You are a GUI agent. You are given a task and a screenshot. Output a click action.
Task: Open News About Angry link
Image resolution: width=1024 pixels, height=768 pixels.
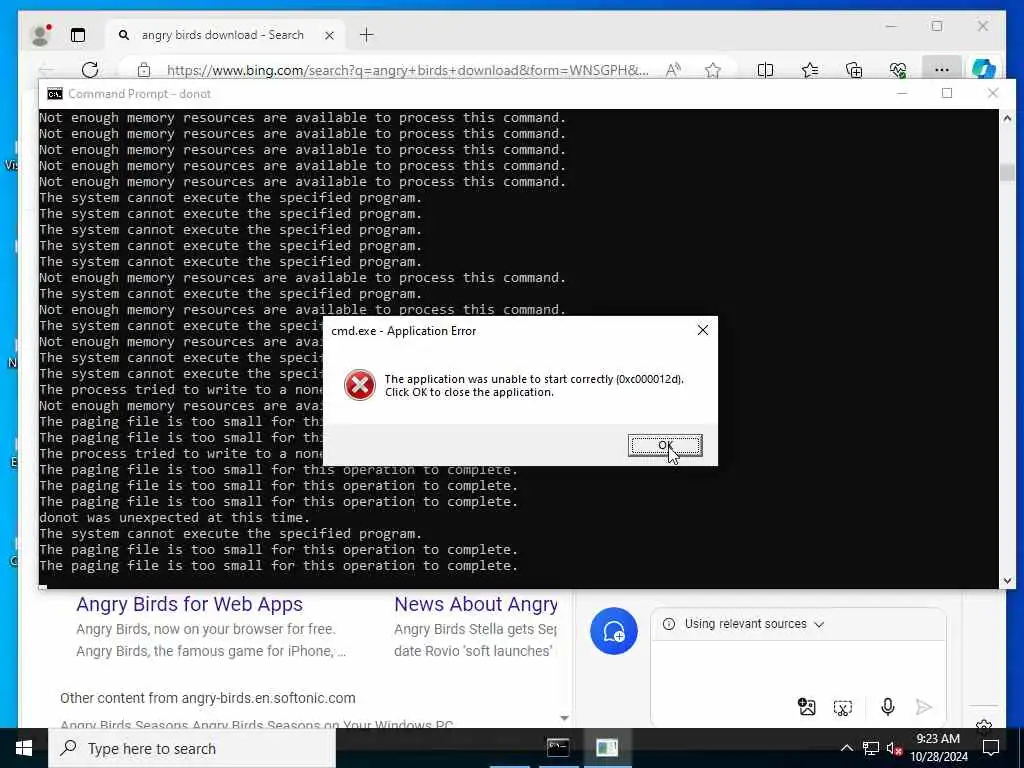[x=476, y=604]
